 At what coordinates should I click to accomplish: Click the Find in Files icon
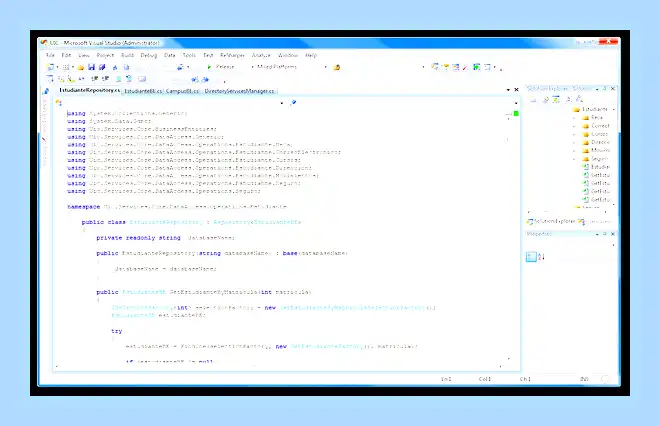point(337,67)
